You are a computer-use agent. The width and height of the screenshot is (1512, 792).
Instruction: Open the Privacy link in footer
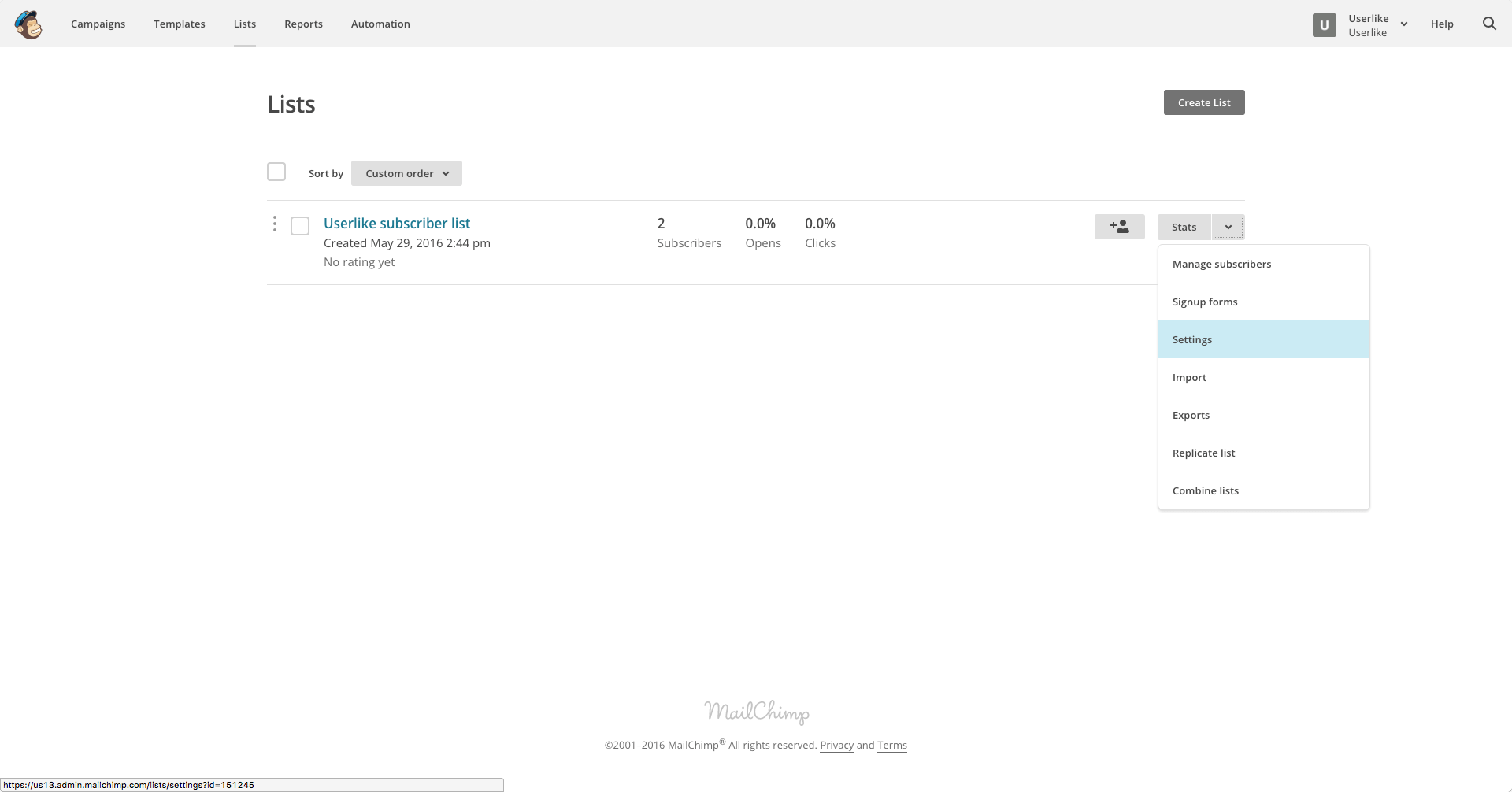pos(836,745)
